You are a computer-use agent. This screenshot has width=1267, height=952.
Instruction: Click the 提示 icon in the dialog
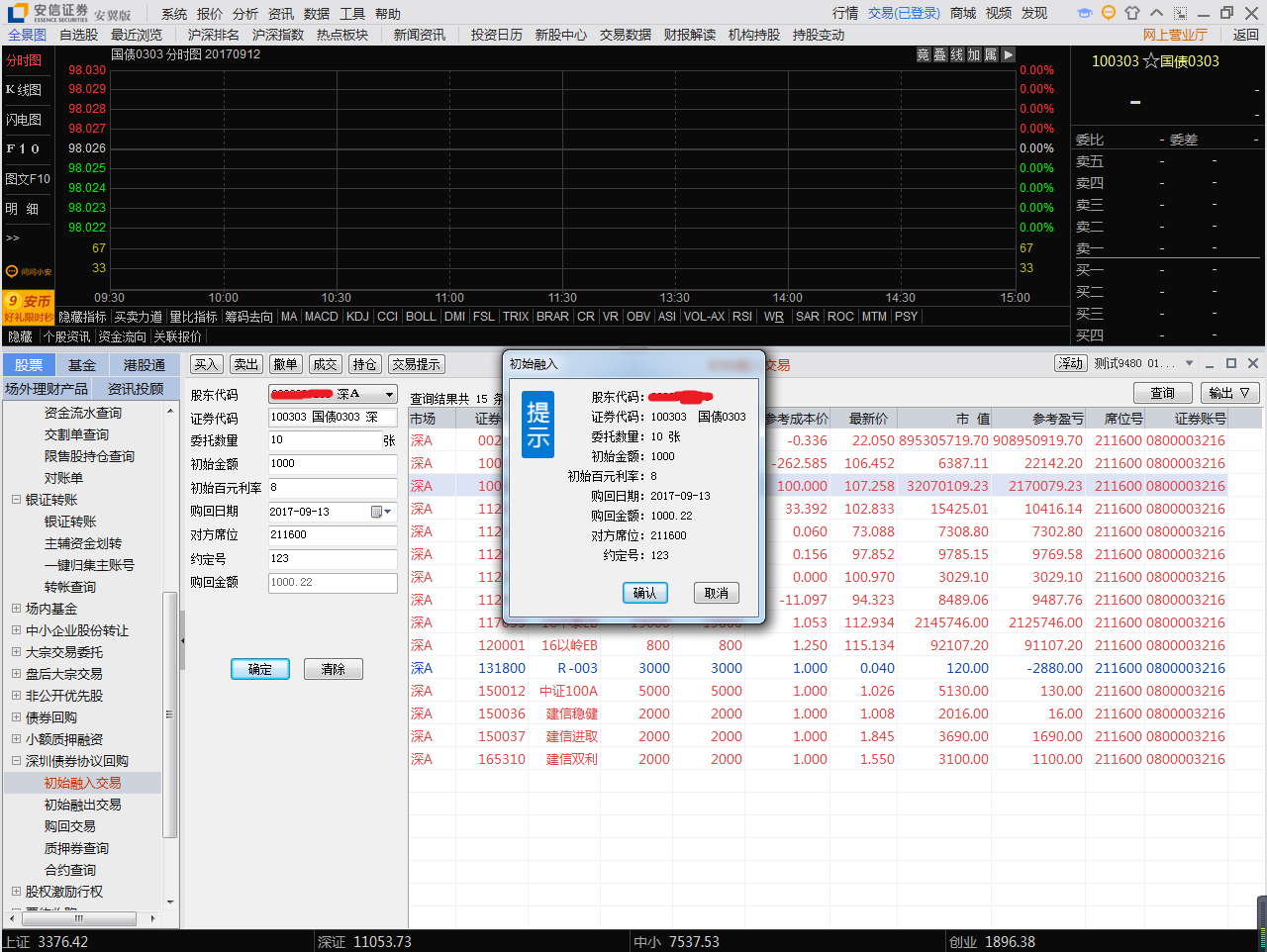pyautogui.click(x=538, y=427)
